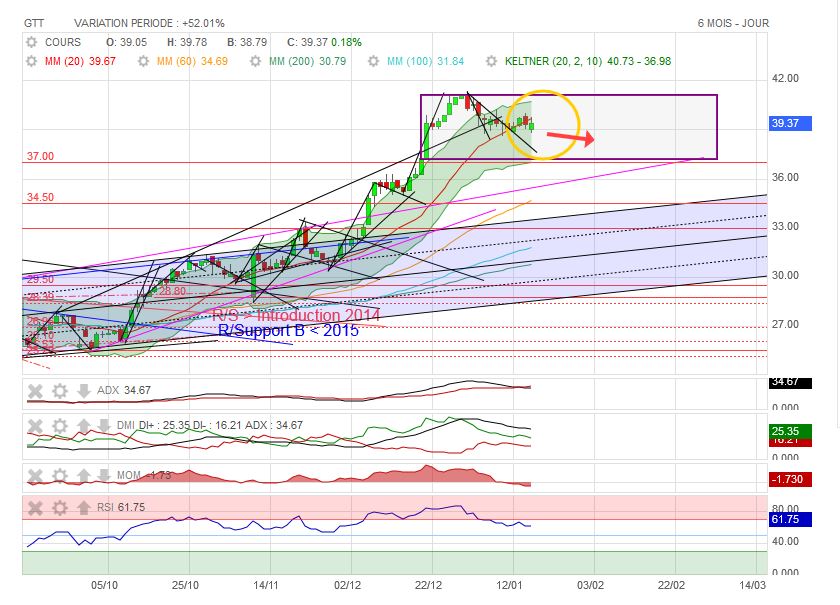Click the blue 39.37 current price tag
Viewport: 840px width, 605px height.
click(790, 123)
